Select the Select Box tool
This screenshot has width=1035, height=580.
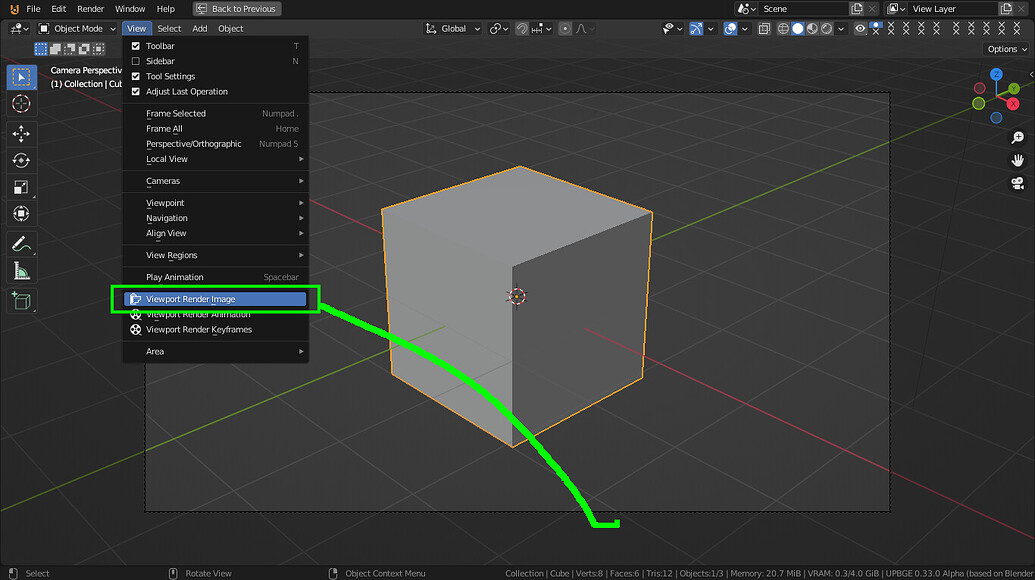pyautogui.click(x=21, y=77)
